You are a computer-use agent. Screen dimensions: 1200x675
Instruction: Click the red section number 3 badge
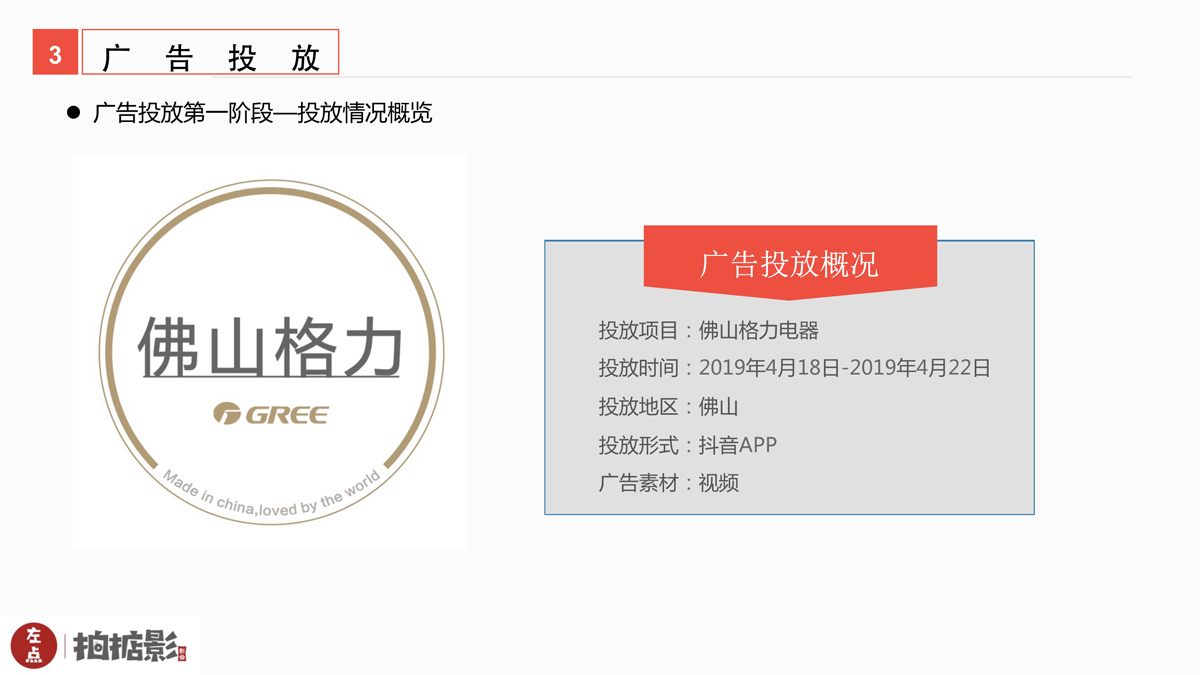55,53
